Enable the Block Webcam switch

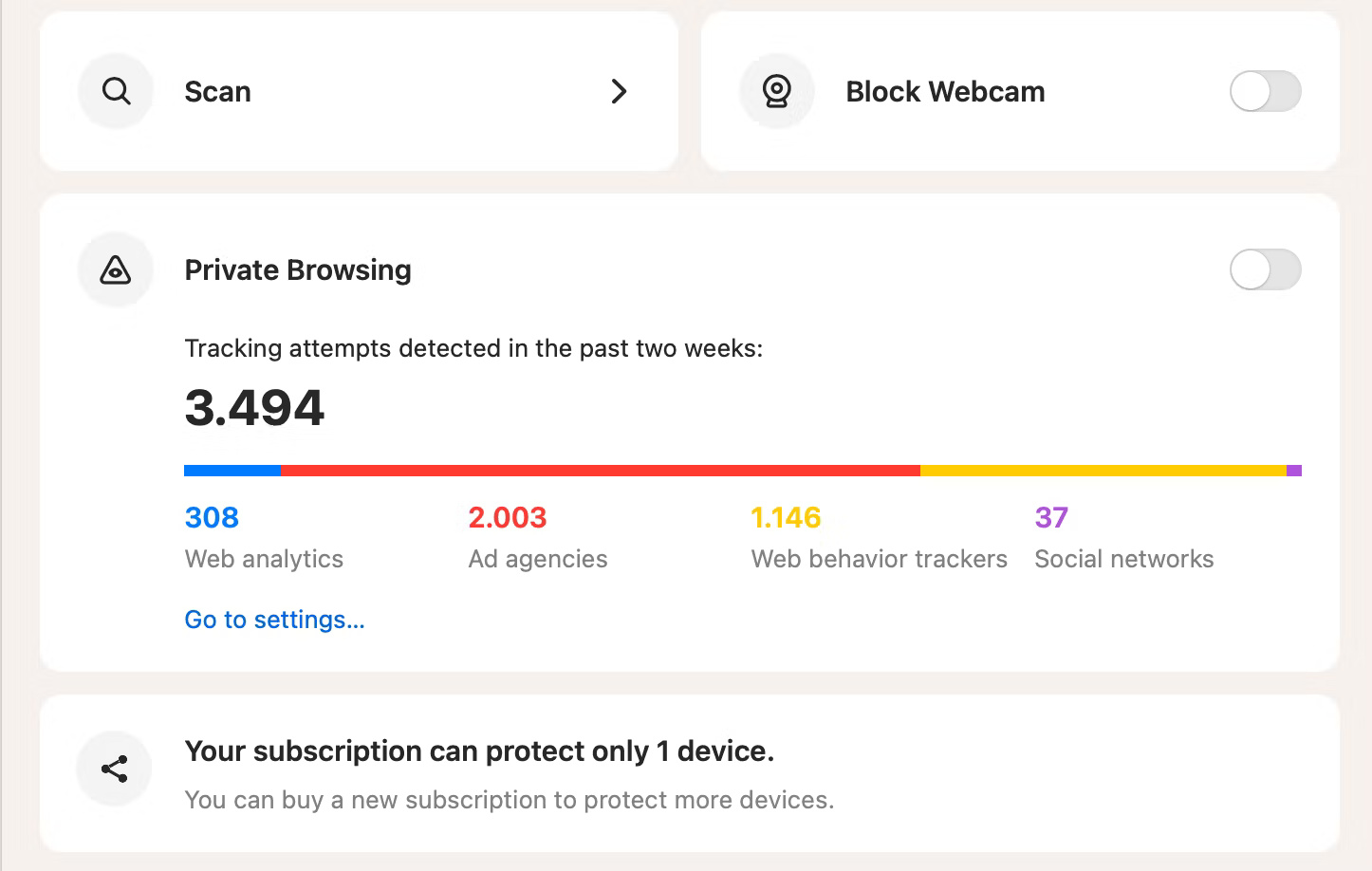(1266, 91)
